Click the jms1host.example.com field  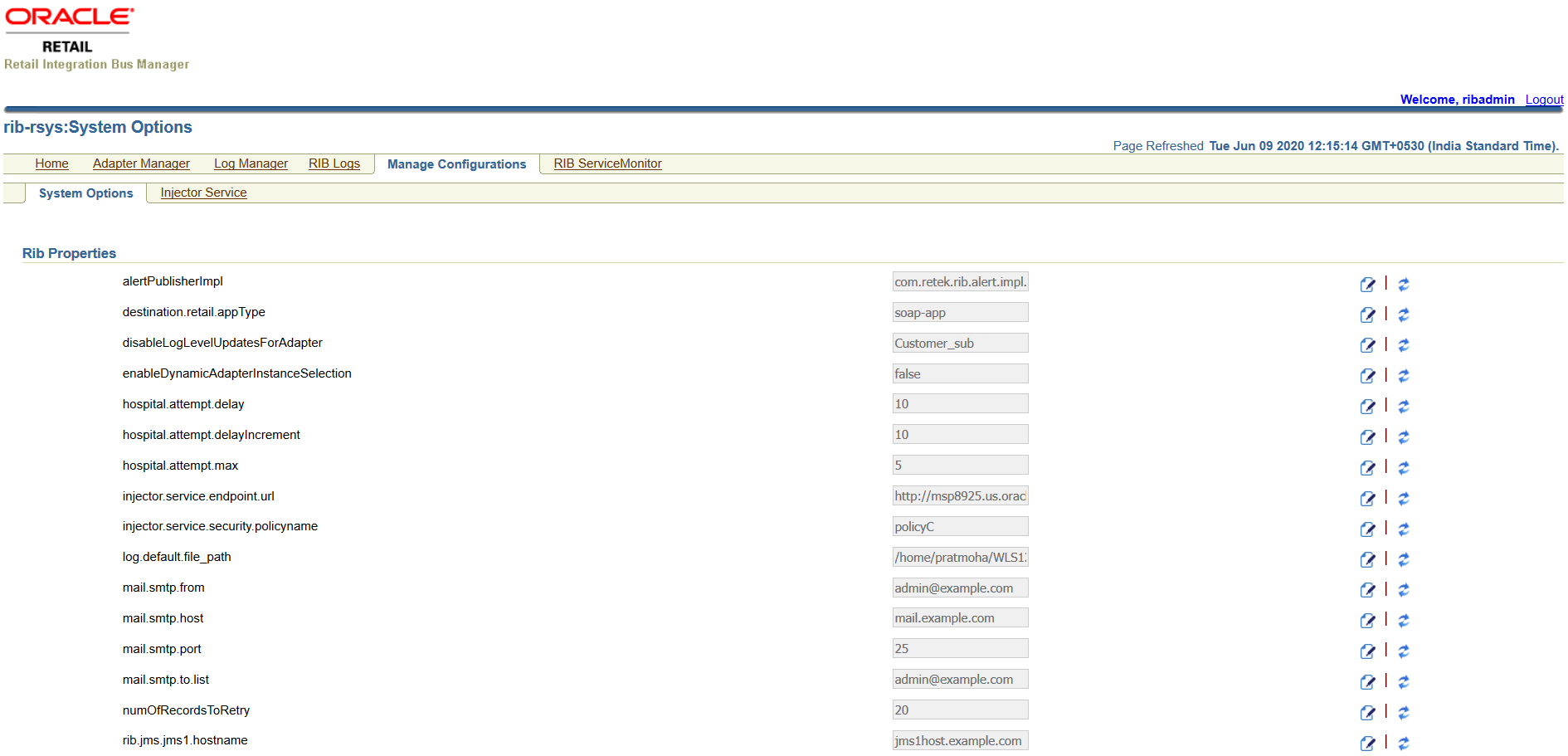point(960,740)
